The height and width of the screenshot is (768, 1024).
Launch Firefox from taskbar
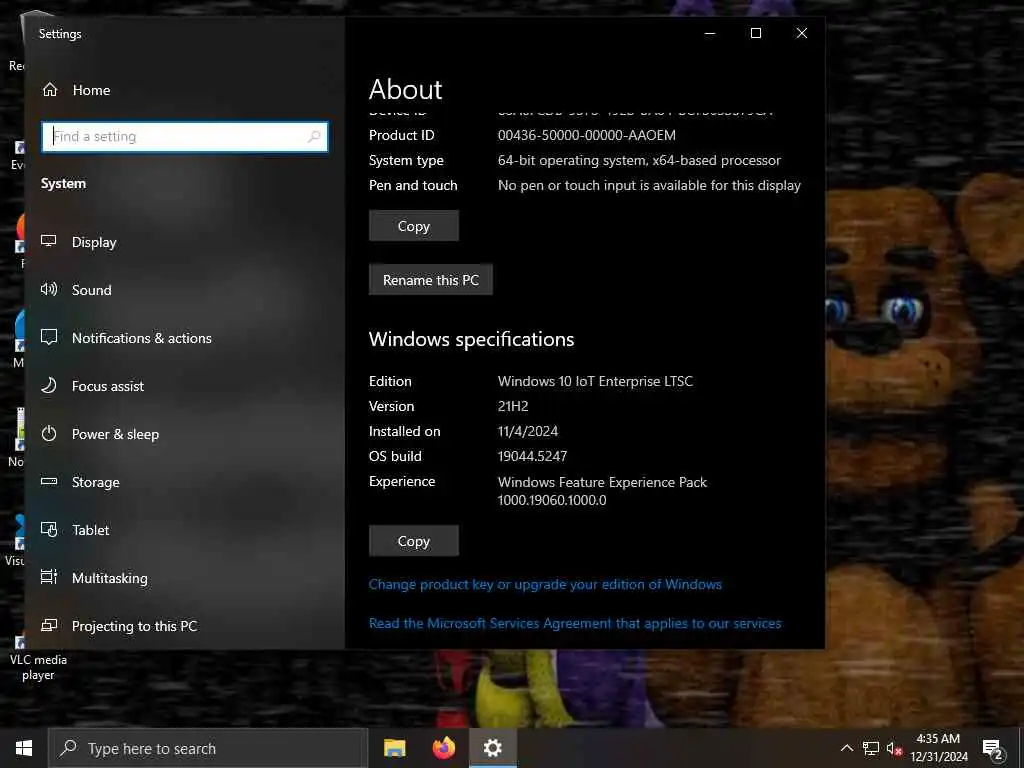444,748
